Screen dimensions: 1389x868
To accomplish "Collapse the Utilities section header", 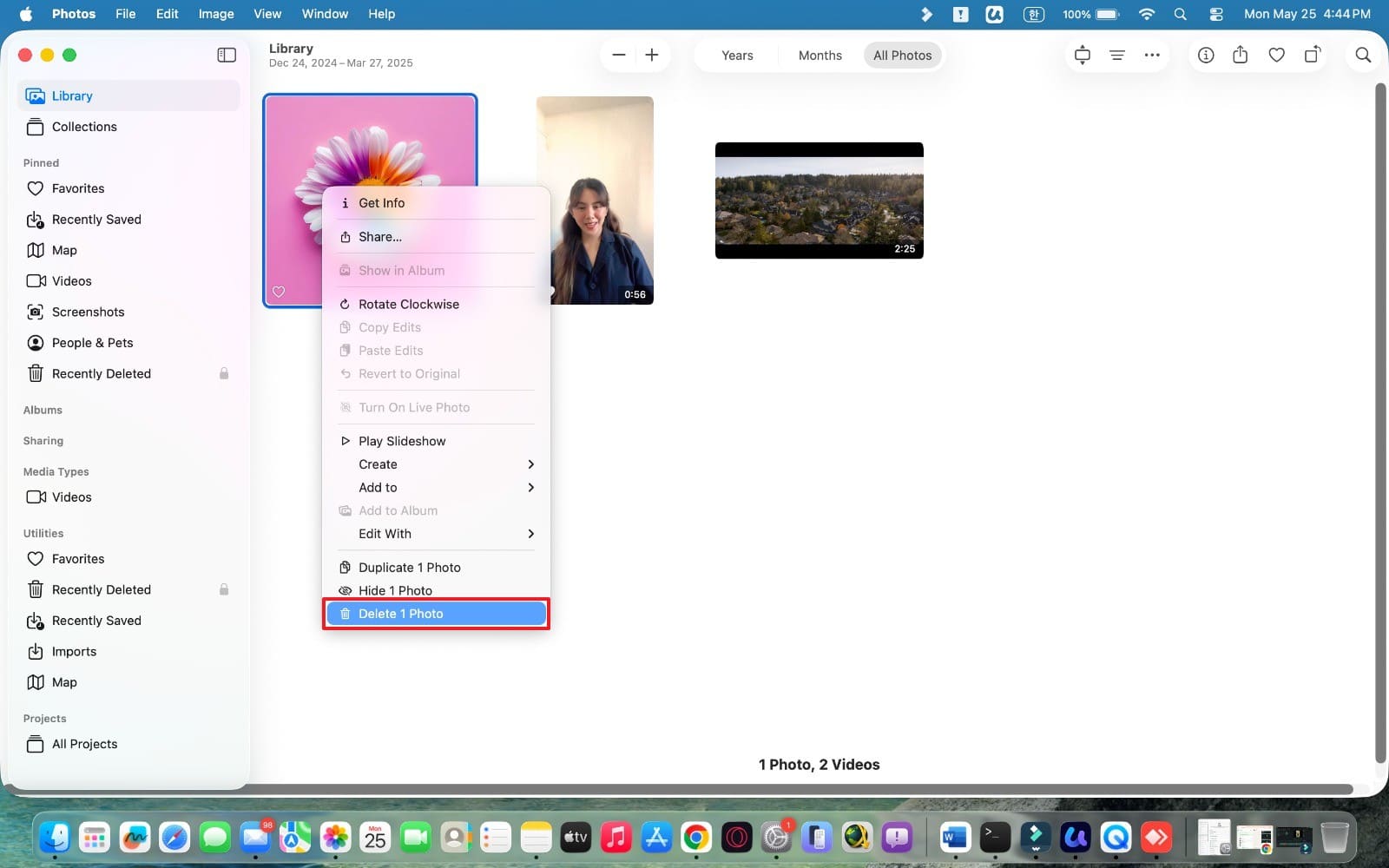I will tap(43, 533).
